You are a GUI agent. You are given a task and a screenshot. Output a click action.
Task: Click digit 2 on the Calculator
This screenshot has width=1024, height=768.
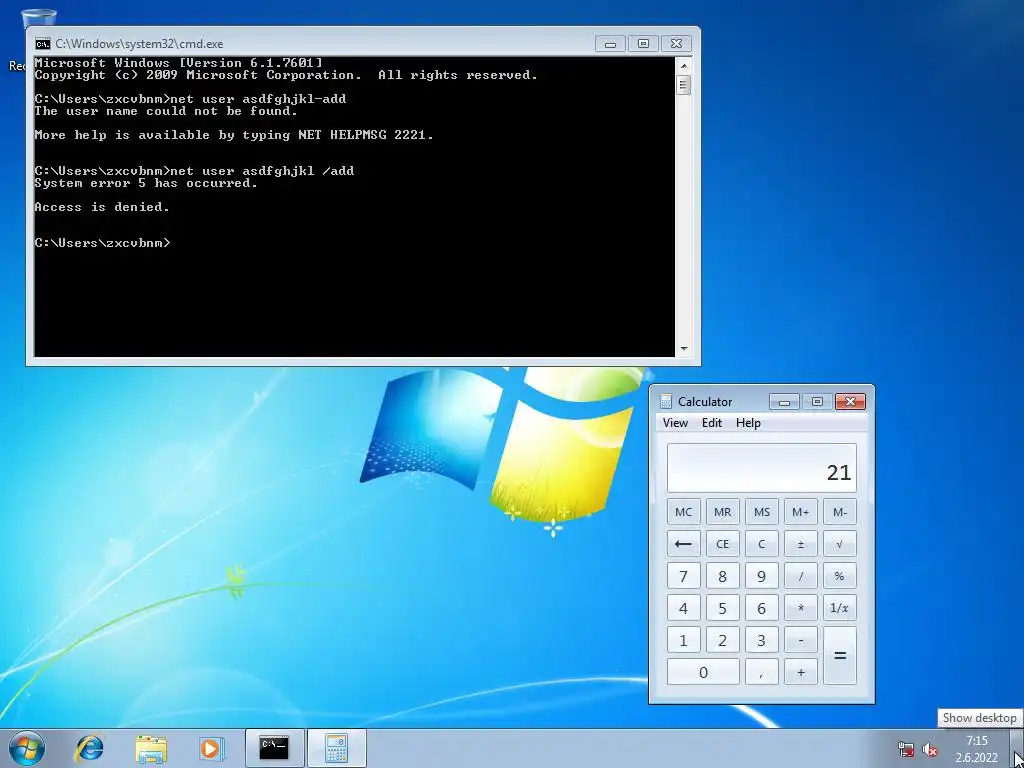(722, 640)
